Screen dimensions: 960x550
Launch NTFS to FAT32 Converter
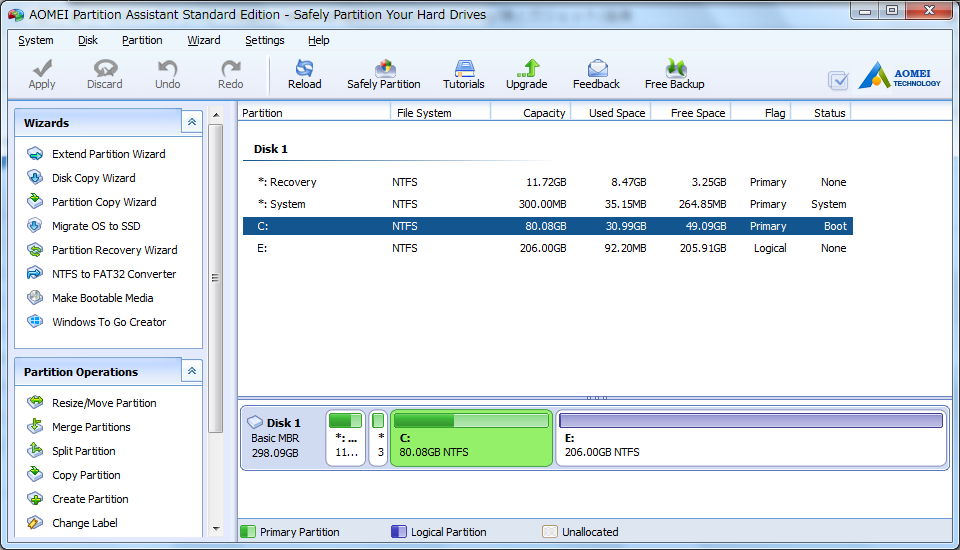(113, 274)
